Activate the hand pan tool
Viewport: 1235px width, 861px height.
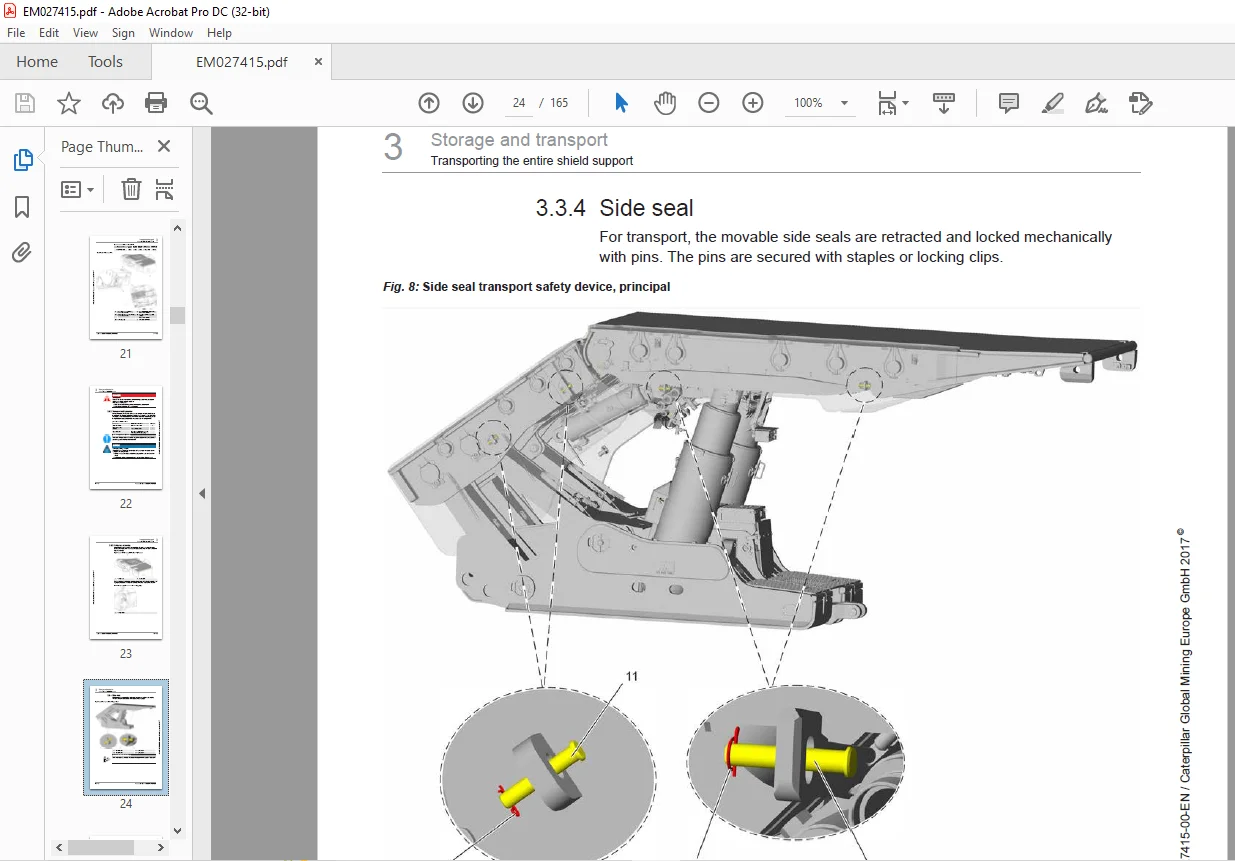pos(665,103)
